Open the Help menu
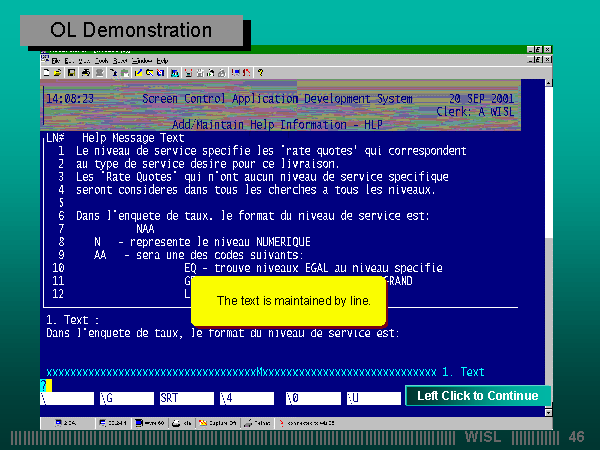 [x=162, y=61]
